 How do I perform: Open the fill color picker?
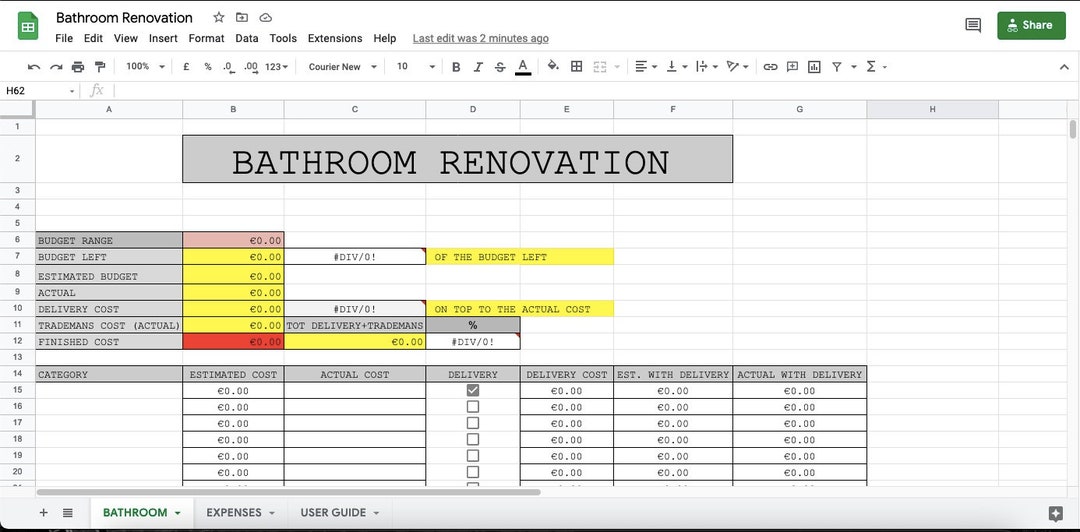pyautogui.click(x=553, y=66)
